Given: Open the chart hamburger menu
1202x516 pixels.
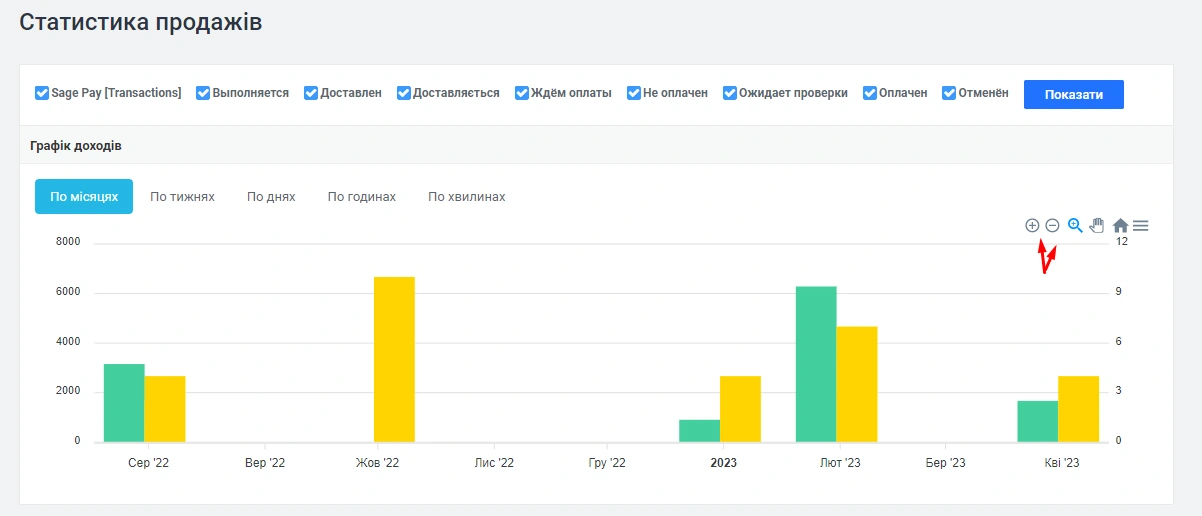Looking at the screenshot, I should tap(1141, 226).
